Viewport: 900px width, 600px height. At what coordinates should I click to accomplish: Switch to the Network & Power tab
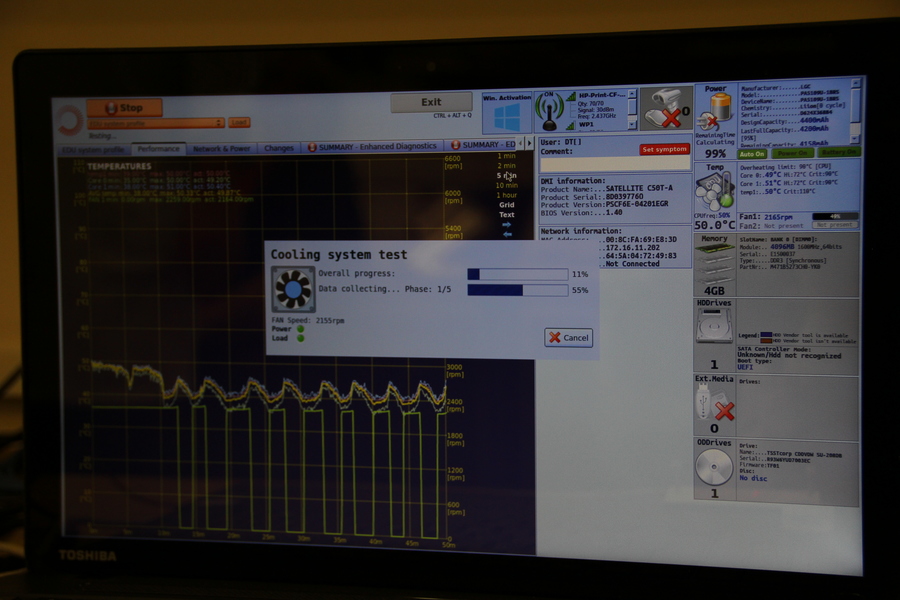(222, 148)
